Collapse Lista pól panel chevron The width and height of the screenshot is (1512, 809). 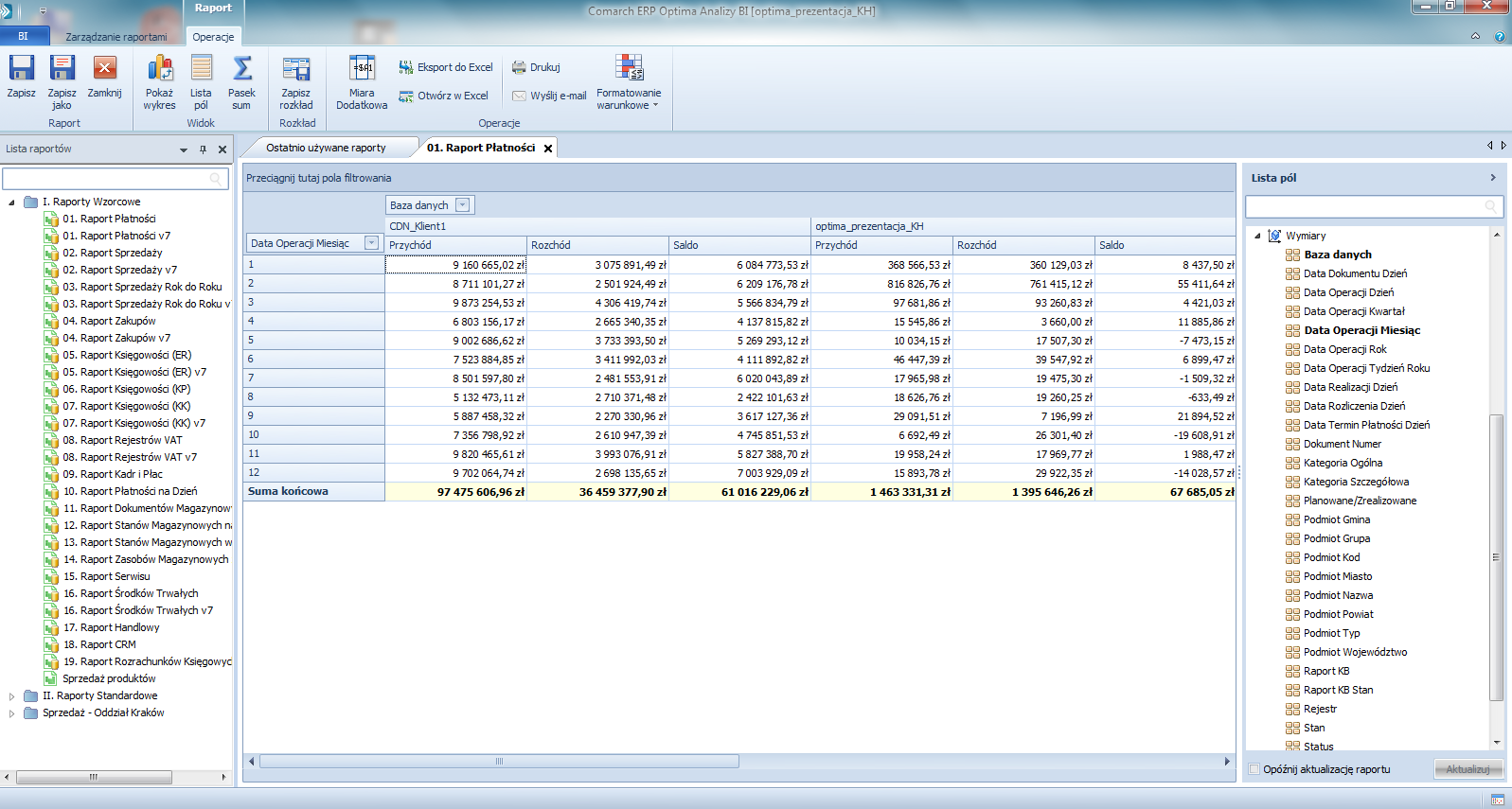[x=1493, y=177]
